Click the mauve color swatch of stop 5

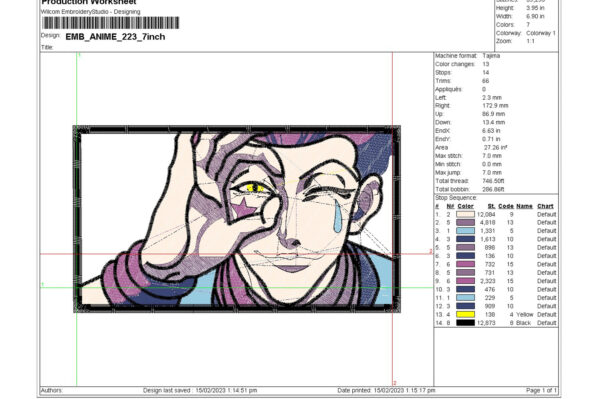(x=465, y=248)
